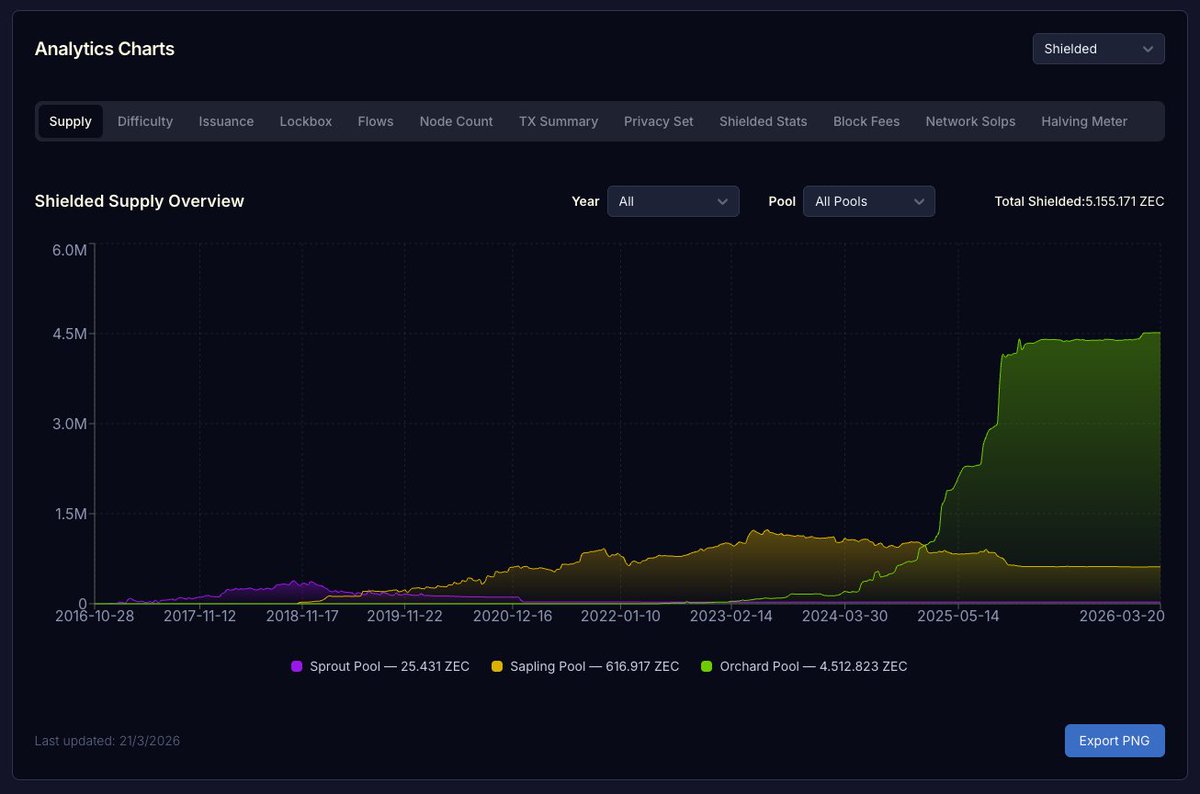The image size is (1200, 794).
Task: Open the Shielded Stats tab
Action: [x=763, y=121]
